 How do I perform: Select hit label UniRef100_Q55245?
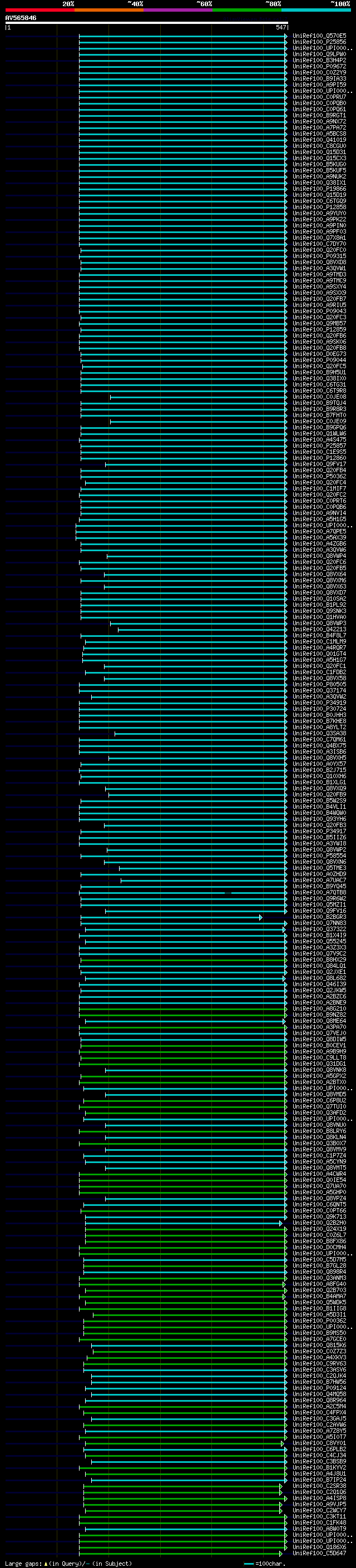pyautogui.click(x=319, y=941)
